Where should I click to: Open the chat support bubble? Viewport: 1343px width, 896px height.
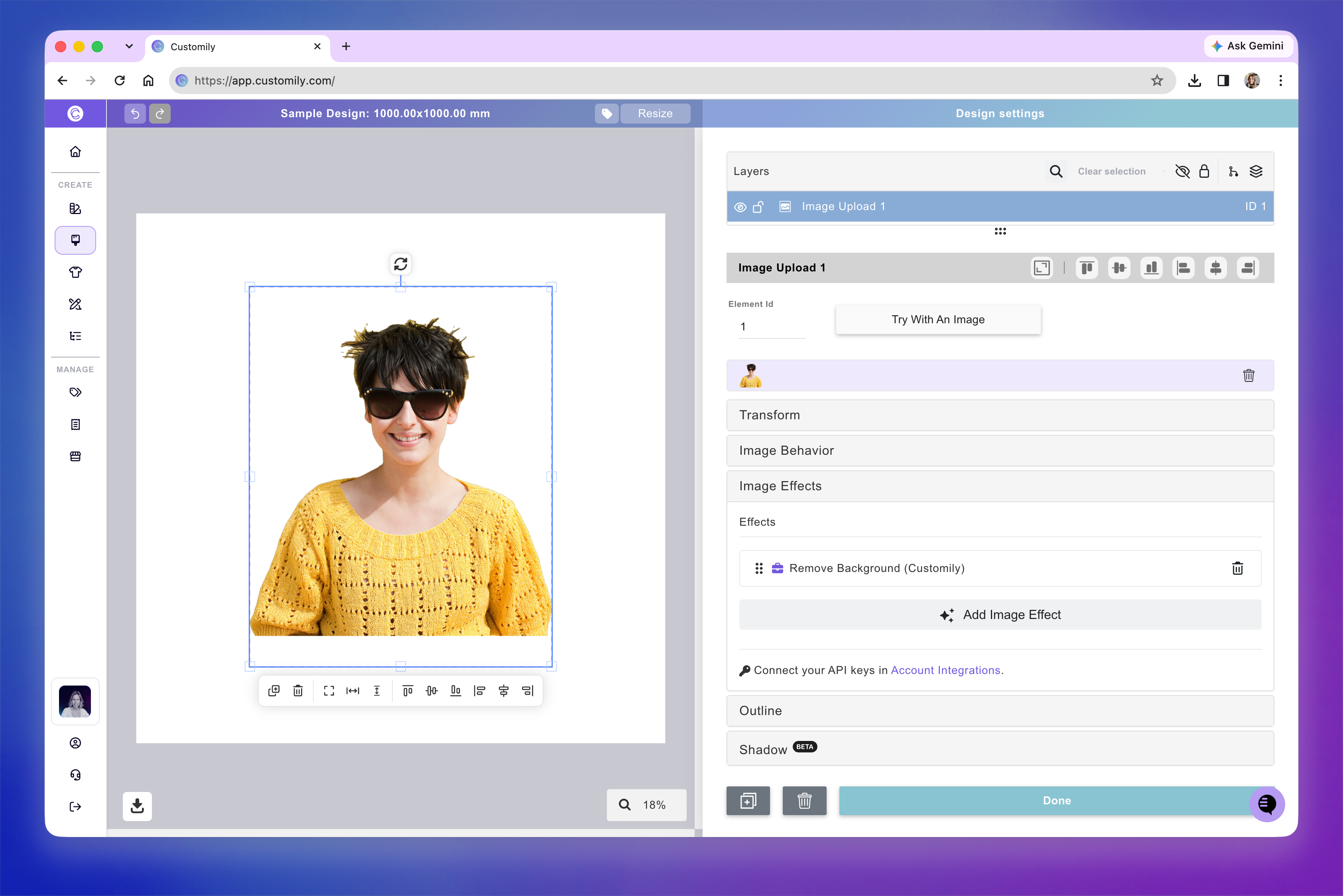(x=1267, y=804)
